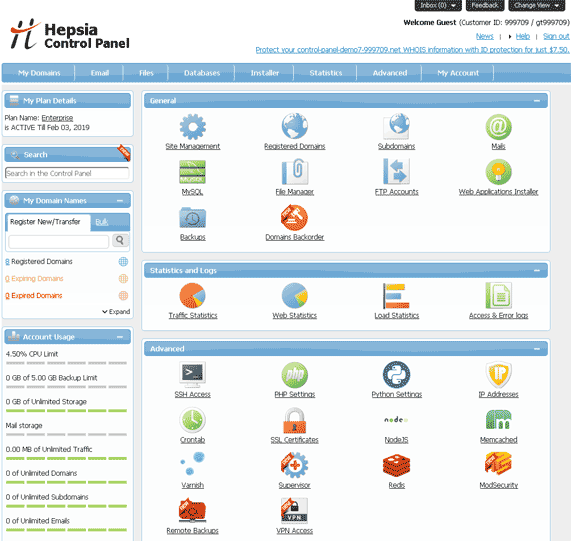
Task: Open the PHP Settings icon
Action: coord(295,374)
